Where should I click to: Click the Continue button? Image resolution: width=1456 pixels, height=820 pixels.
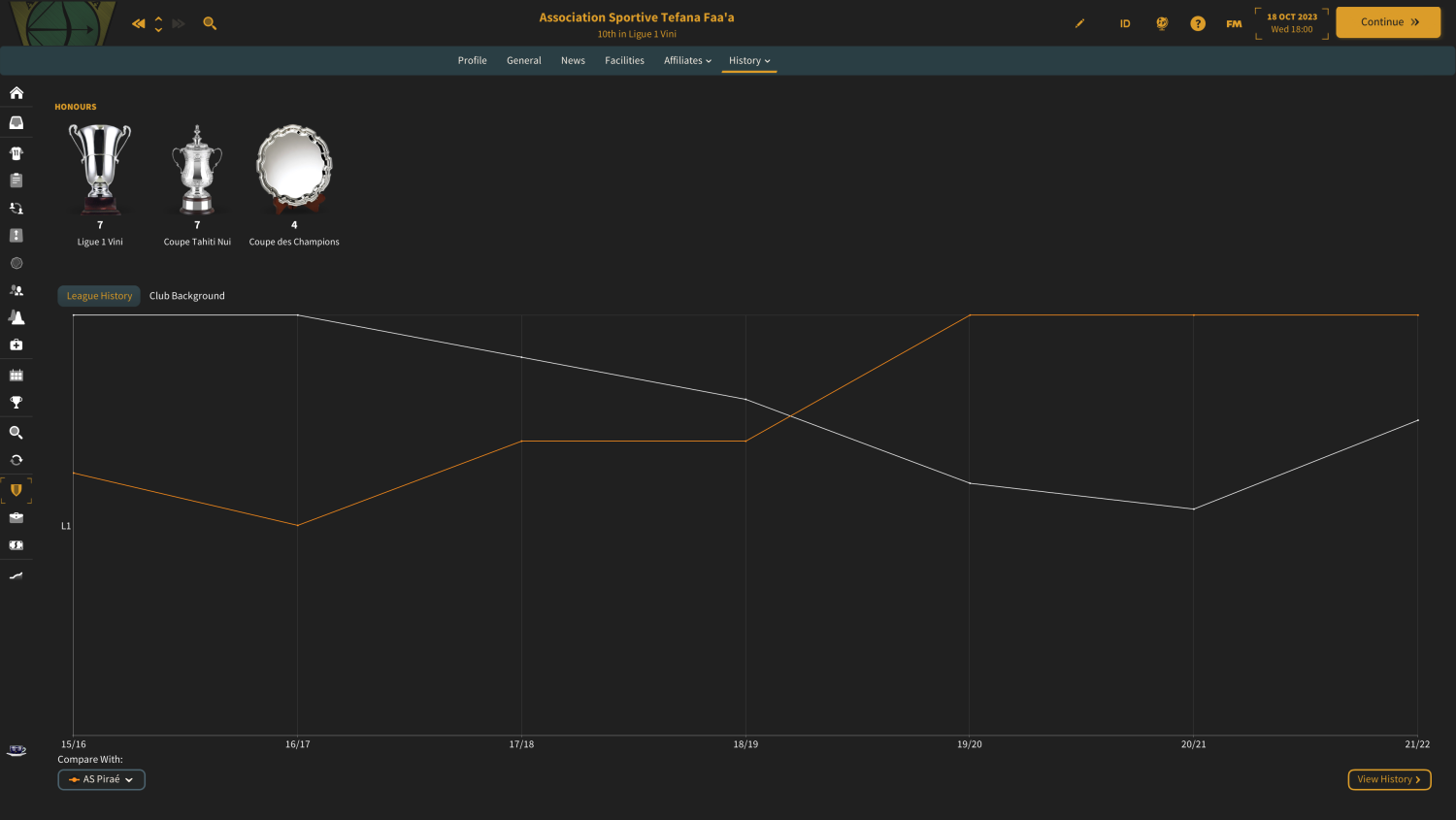coord(1388,22)
